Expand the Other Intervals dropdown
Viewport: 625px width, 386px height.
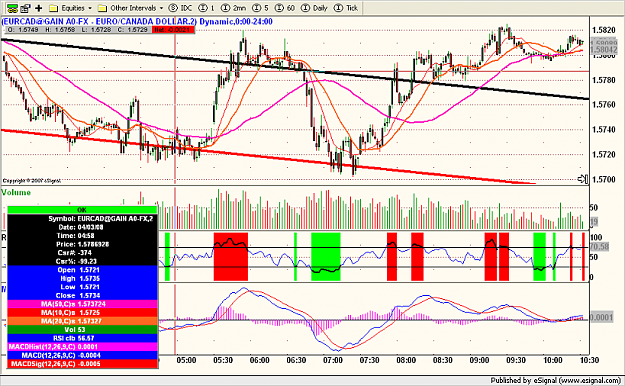point(131,8)
